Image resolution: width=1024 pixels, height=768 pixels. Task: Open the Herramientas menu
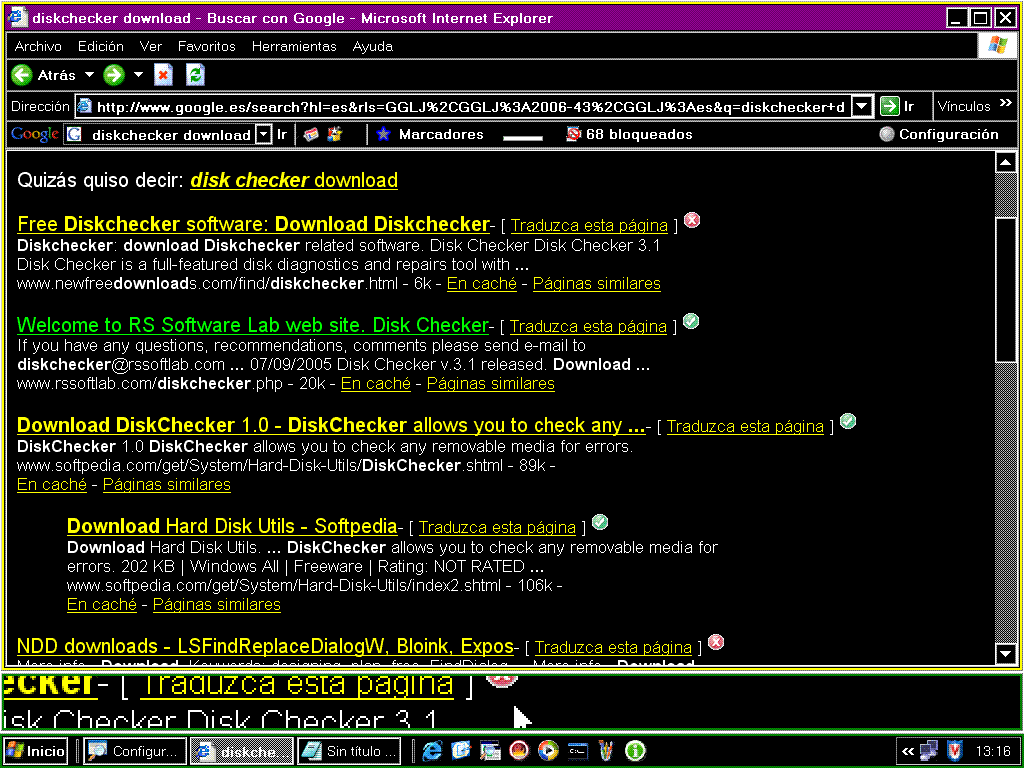click(x=294, y=46)
